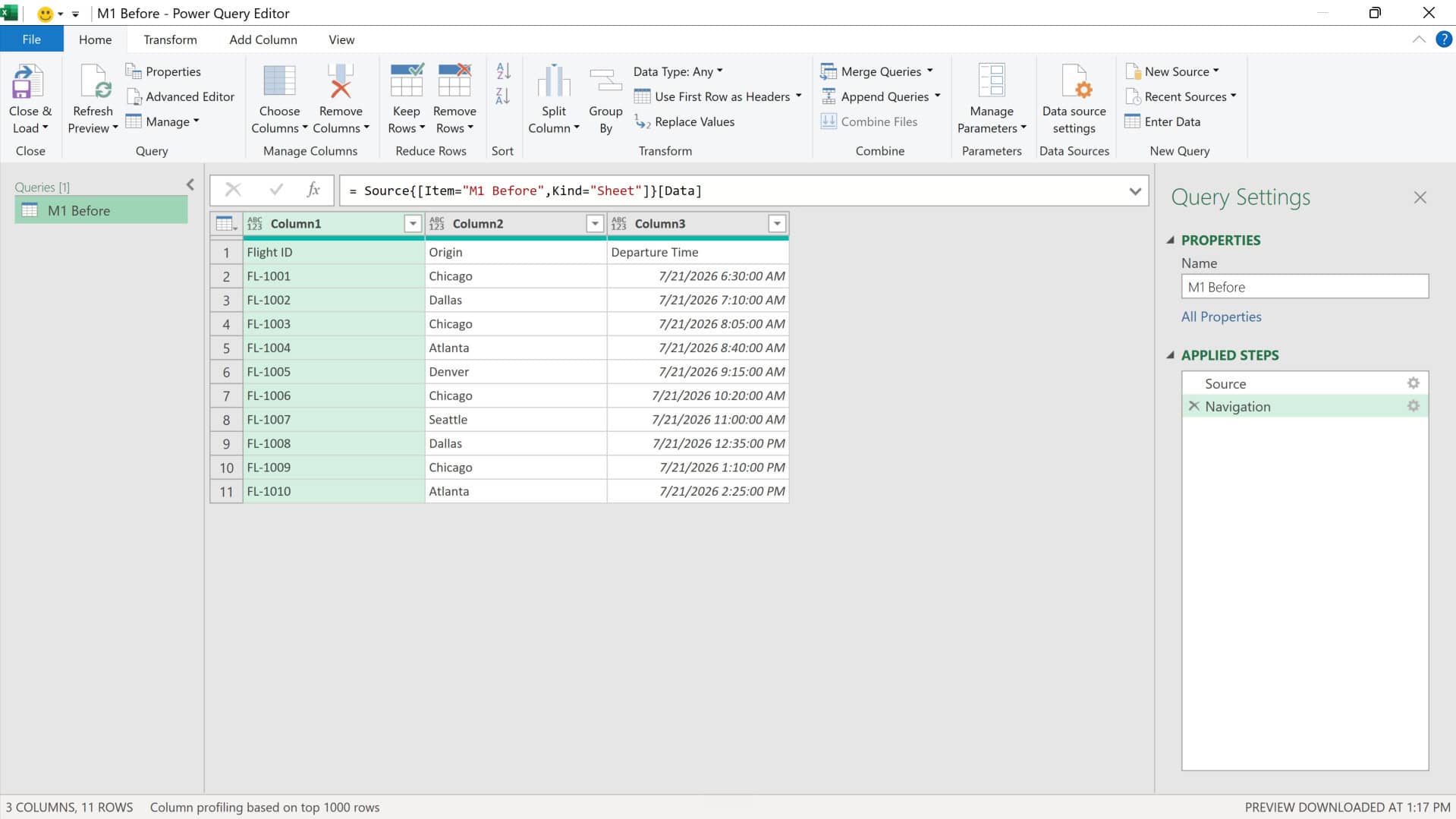Image resolution: width=1456 pixels, height=819 pixels.
Task: Open the Column1 filter dropdown
Action: pos(413,224)
